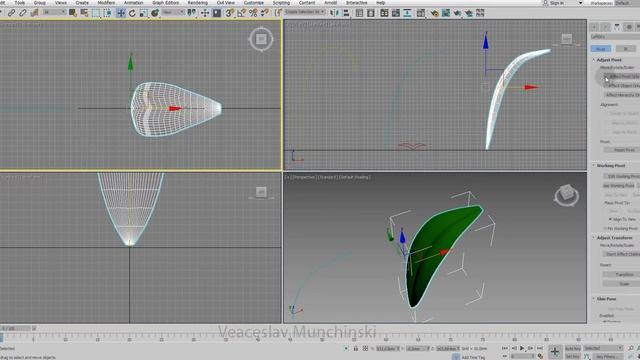Select the Unlink Selection tool
The height and width of the screenshot is (360, 640).
(22, 13)
